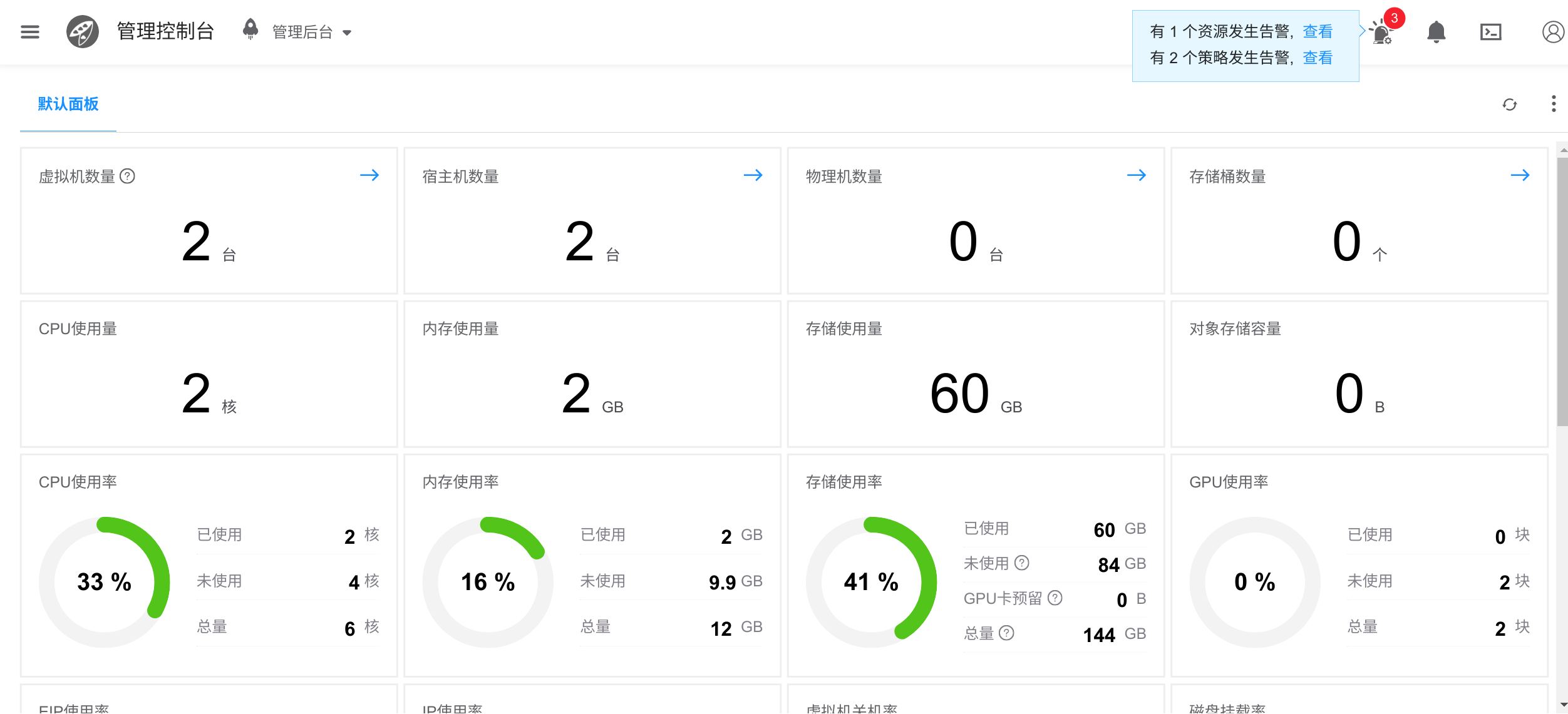The height and width of the screenshot is (714, 1568).
Task: Launch the terminal console icon
Action: click(x=1490, y=32)
